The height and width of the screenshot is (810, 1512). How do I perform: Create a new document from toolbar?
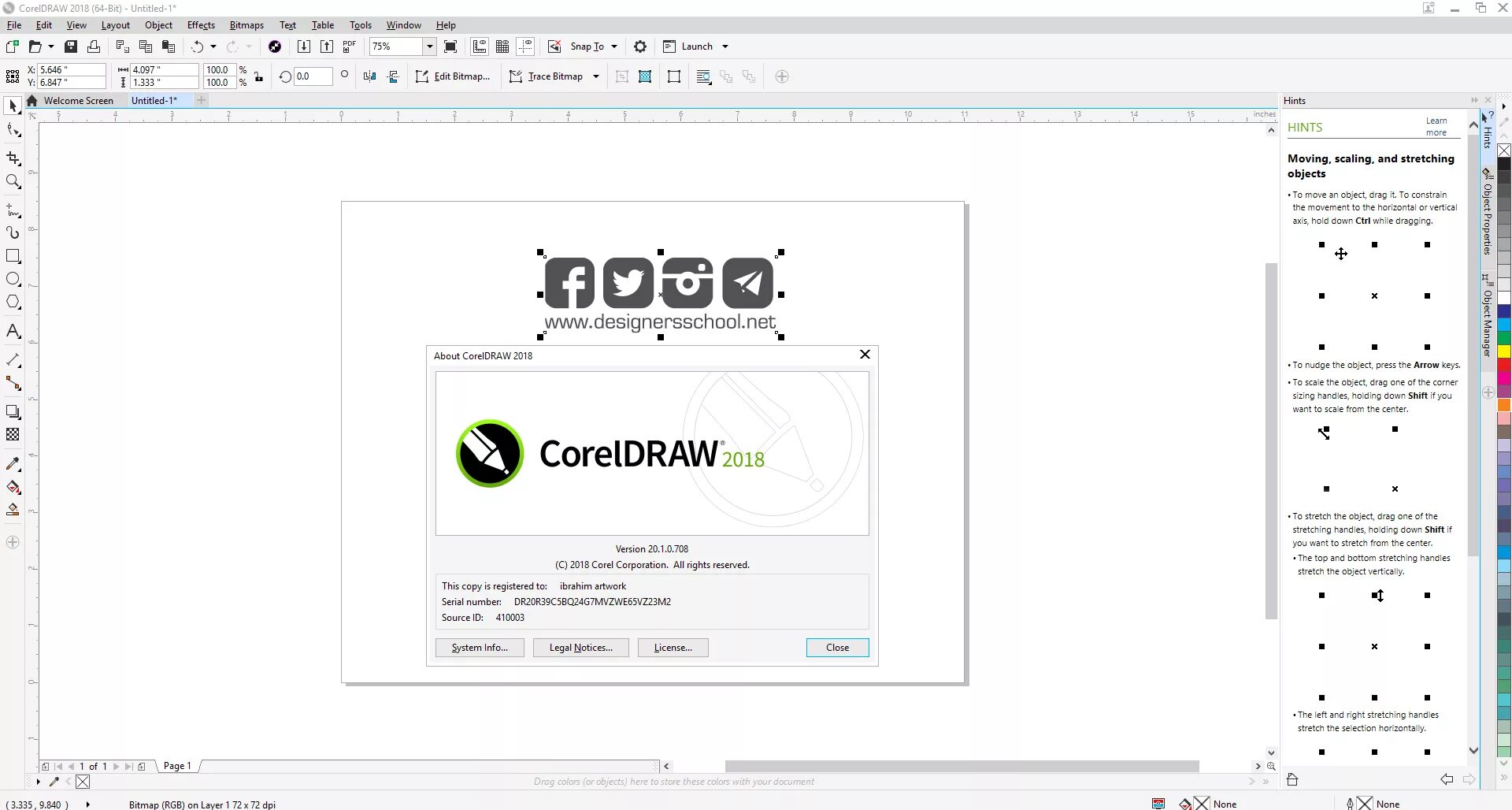12,46
